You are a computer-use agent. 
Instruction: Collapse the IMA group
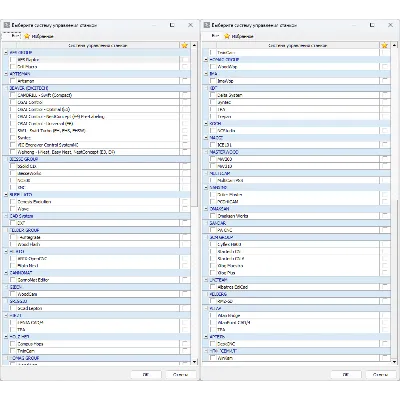click(x=206, y=74)
